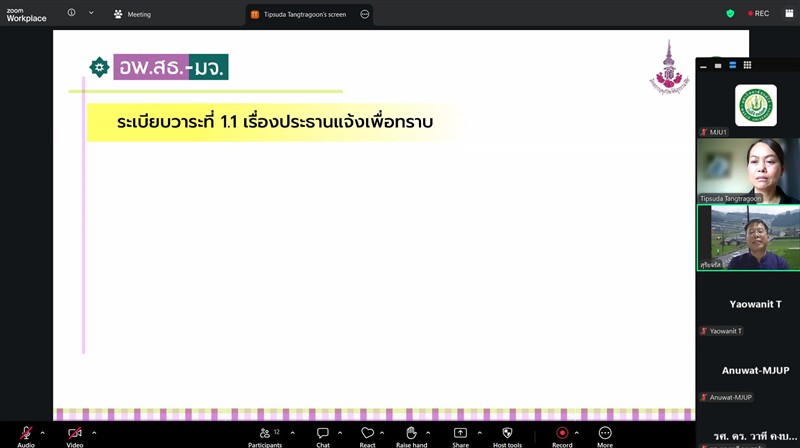The image size is (800, 448).
Task: Start camera with the Video button
Action: [x=75, y=435]
